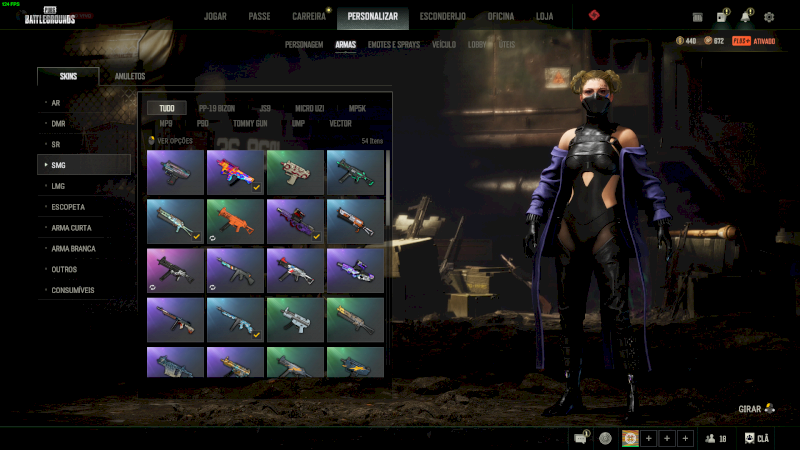
Task: Select the DMR weapon category
Action: pos(84,123)
